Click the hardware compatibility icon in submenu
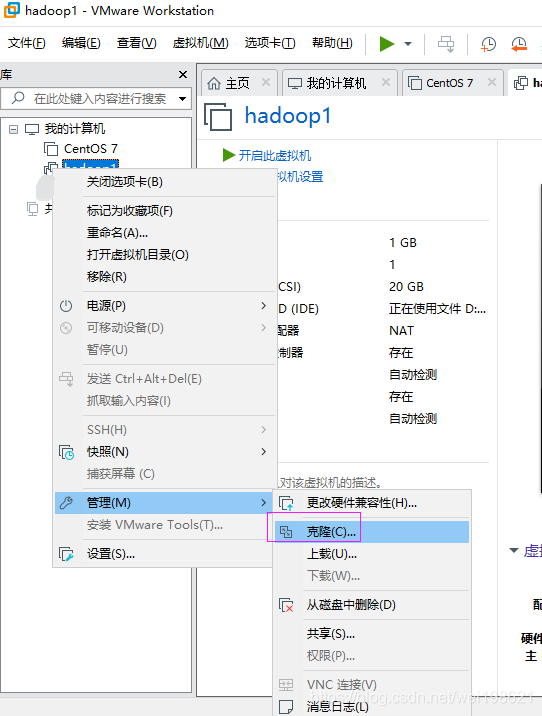This screenshot has height=716, width=542. (x=286, y=504)
